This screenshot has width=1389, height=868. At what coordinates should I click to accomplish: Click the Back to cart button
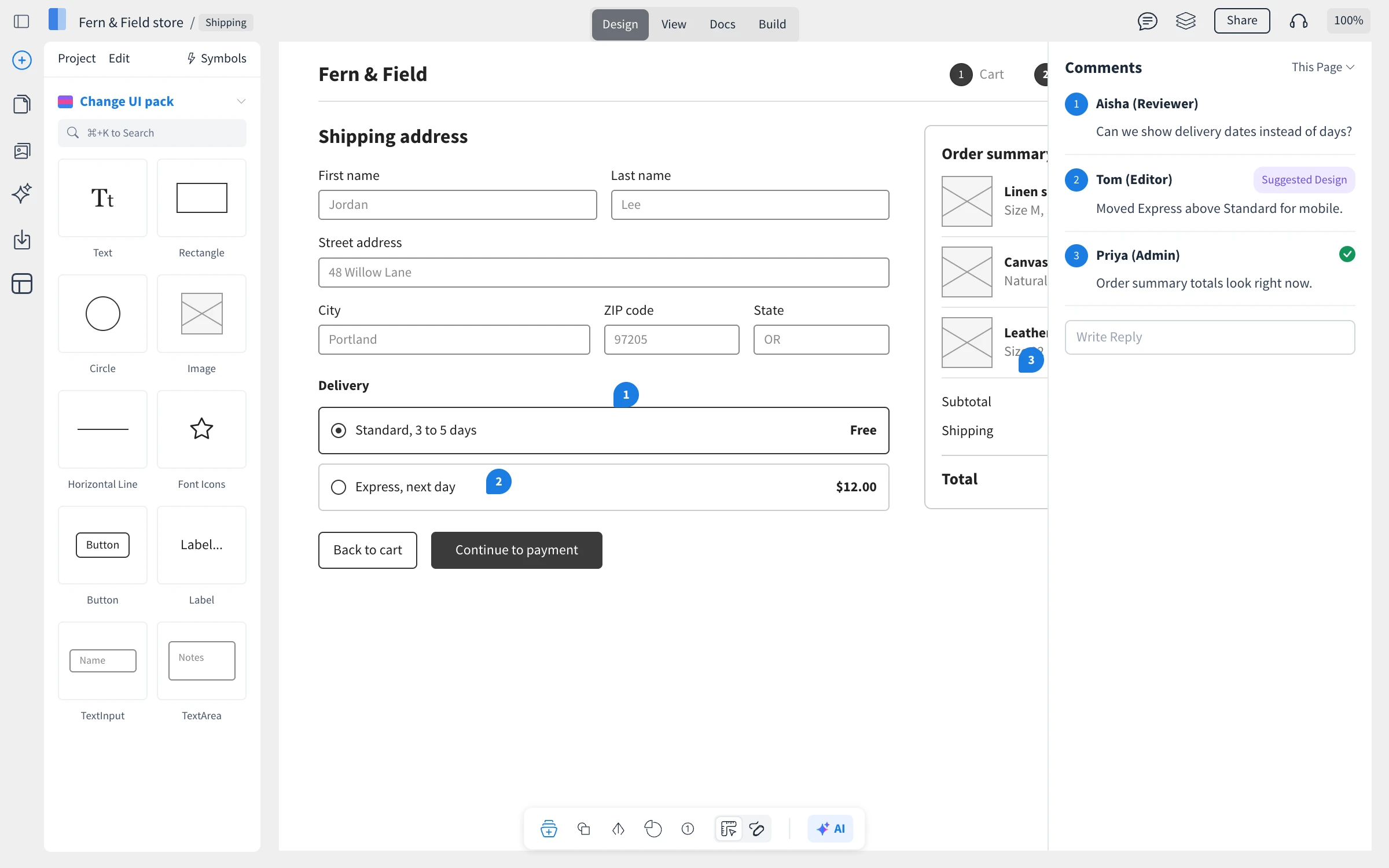coord(368,550)
